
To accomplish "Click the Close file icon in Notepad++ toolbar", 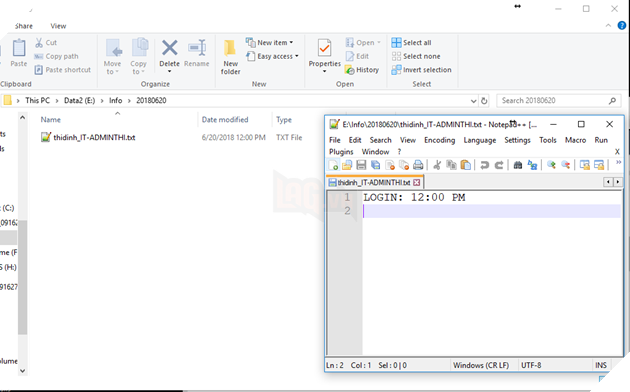I will pyautogui.click(x=390, y=165).
